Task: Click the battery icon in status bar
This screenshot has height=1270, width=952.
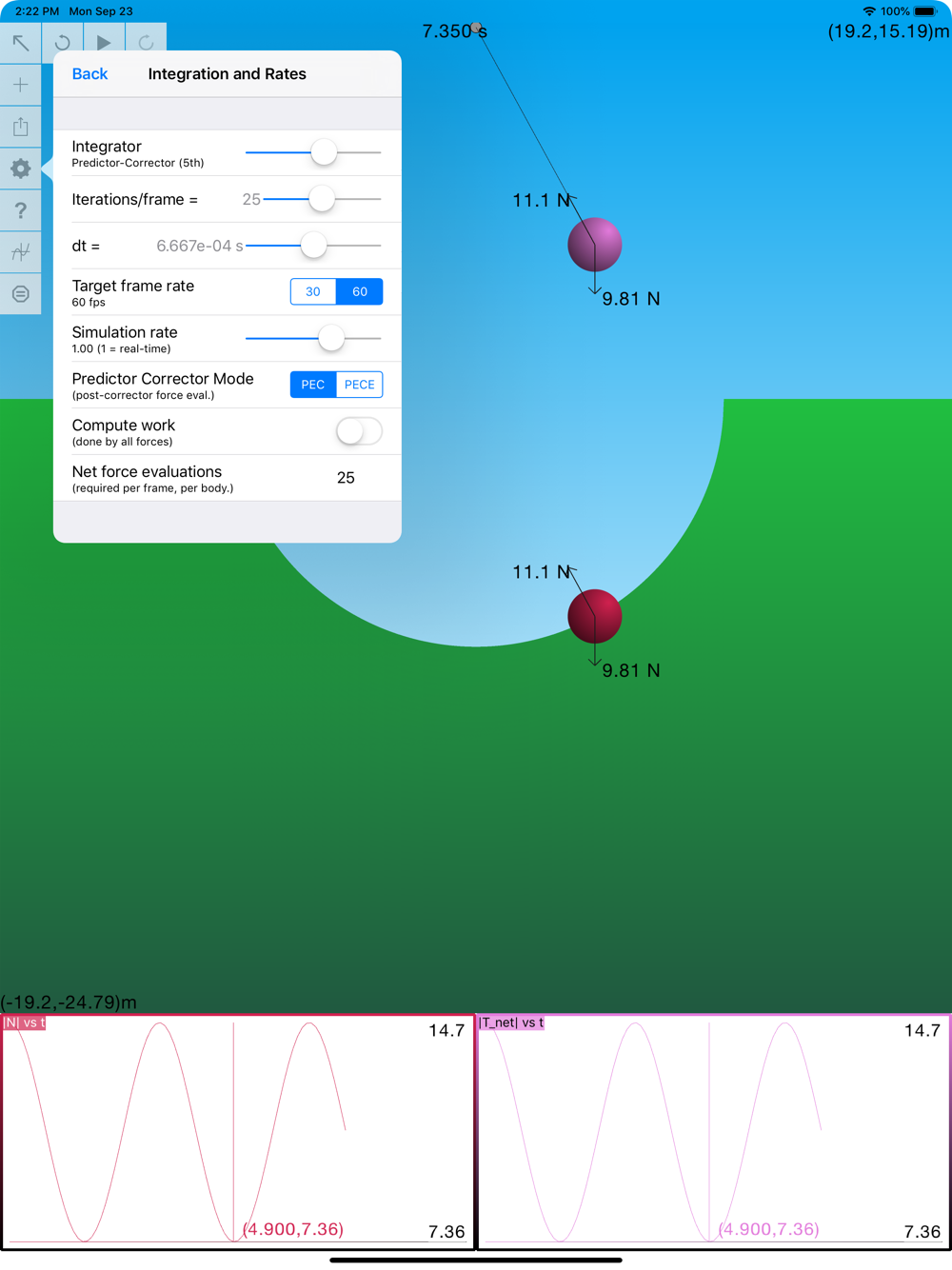Action: coord(926,11)
